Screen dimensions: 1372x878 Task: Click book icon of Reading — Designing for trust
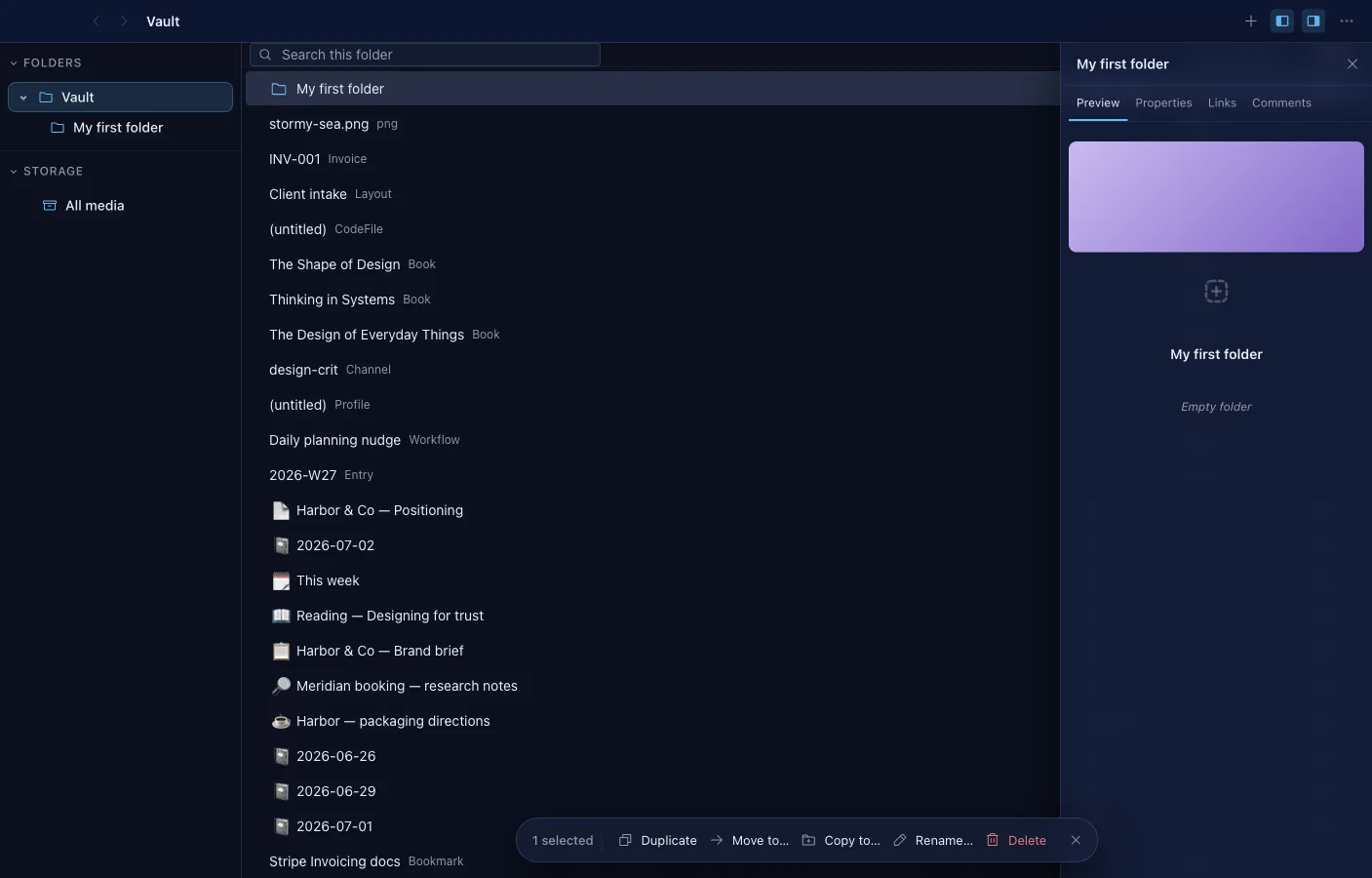pos(281,616)
